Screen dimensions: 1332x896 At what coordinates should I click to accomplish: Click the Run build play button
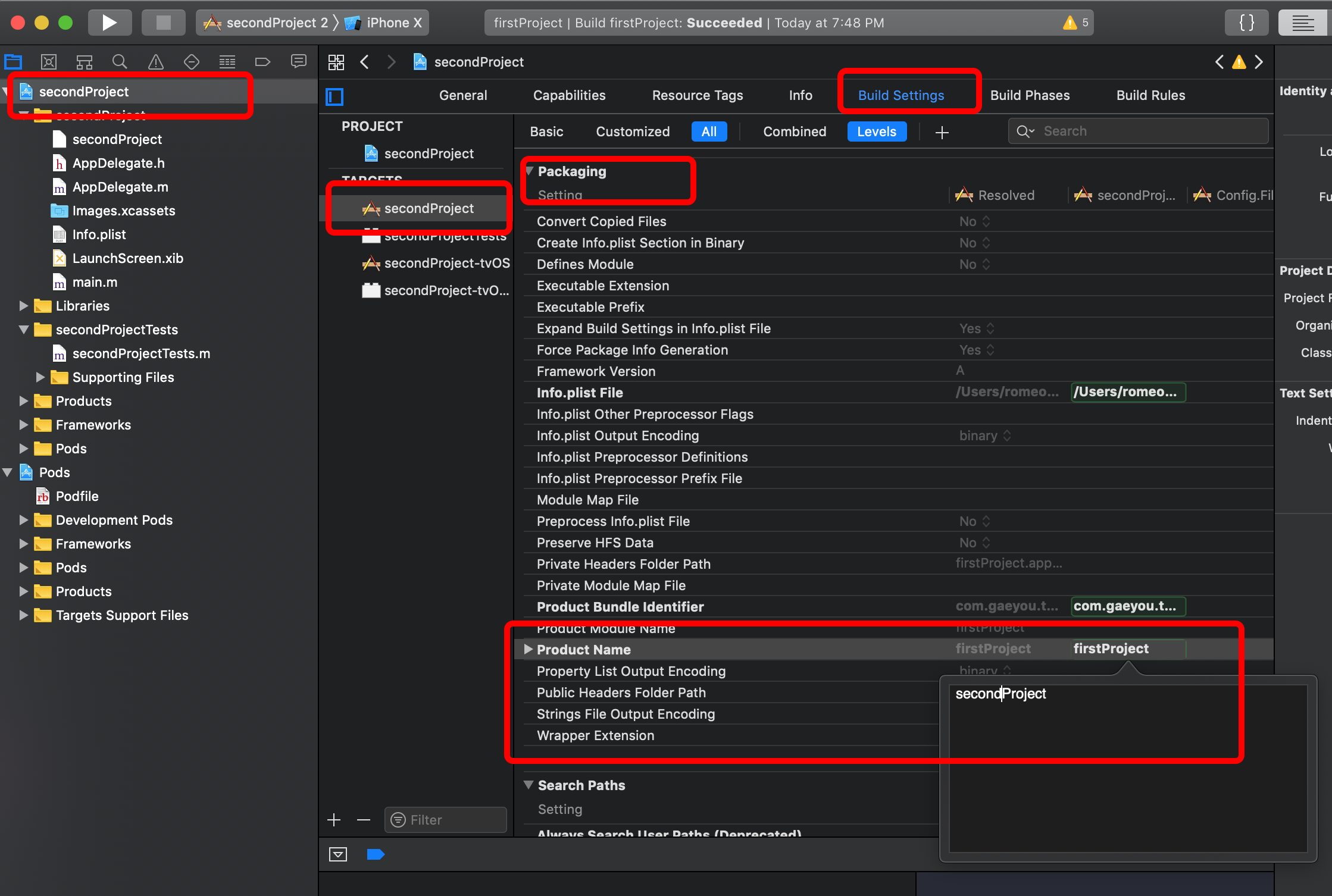coord(109,23)
